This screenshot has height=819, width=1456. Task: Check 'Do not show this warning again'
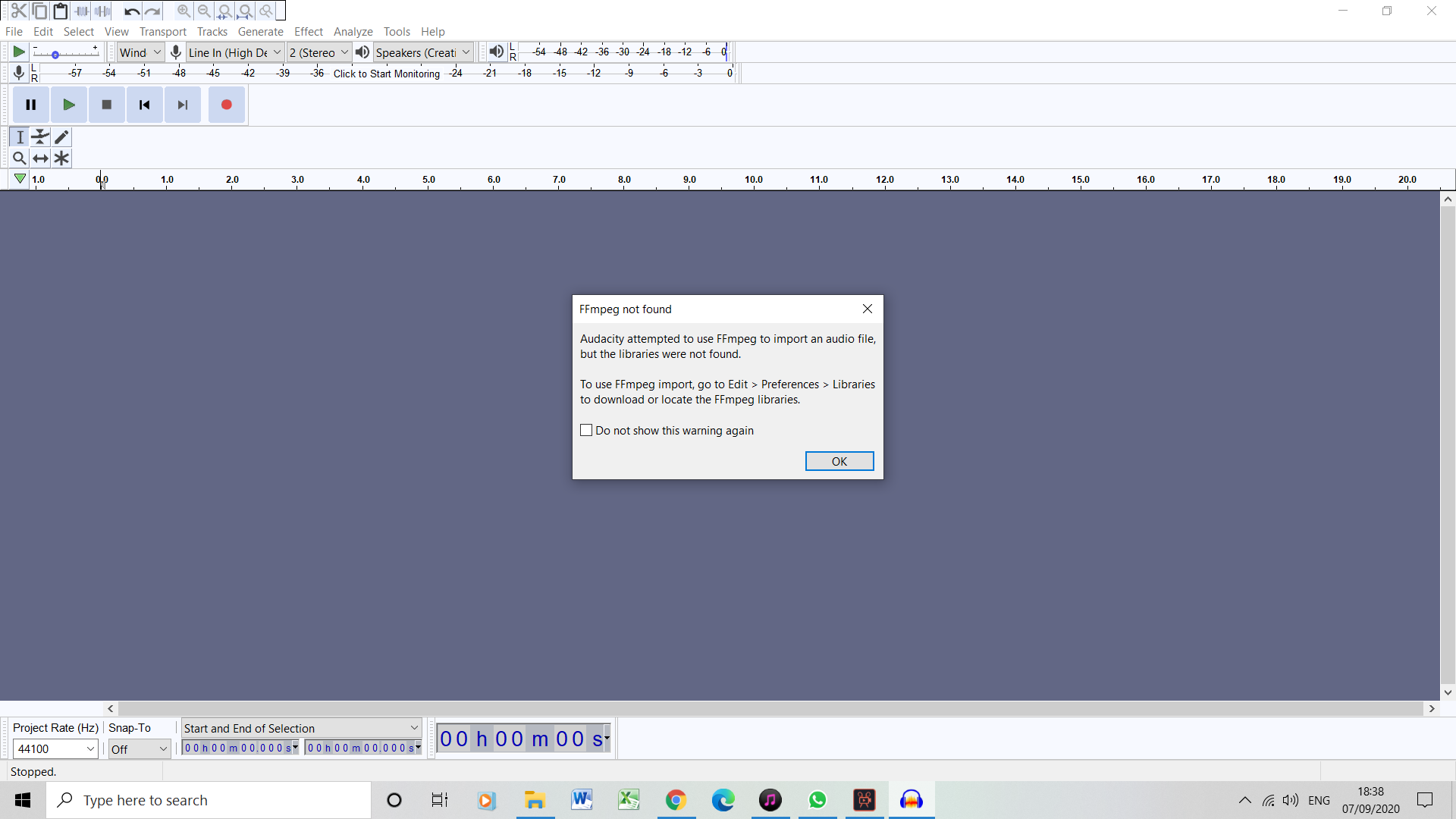point(586,430)
